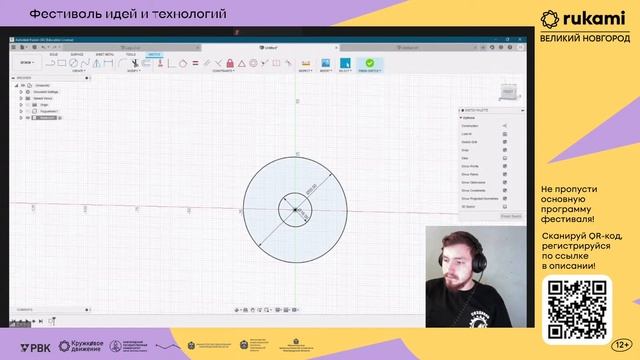This screenshot has width=640, height=360.
Task: Expand the Document Settings node
Action: (x=21, y=92)
